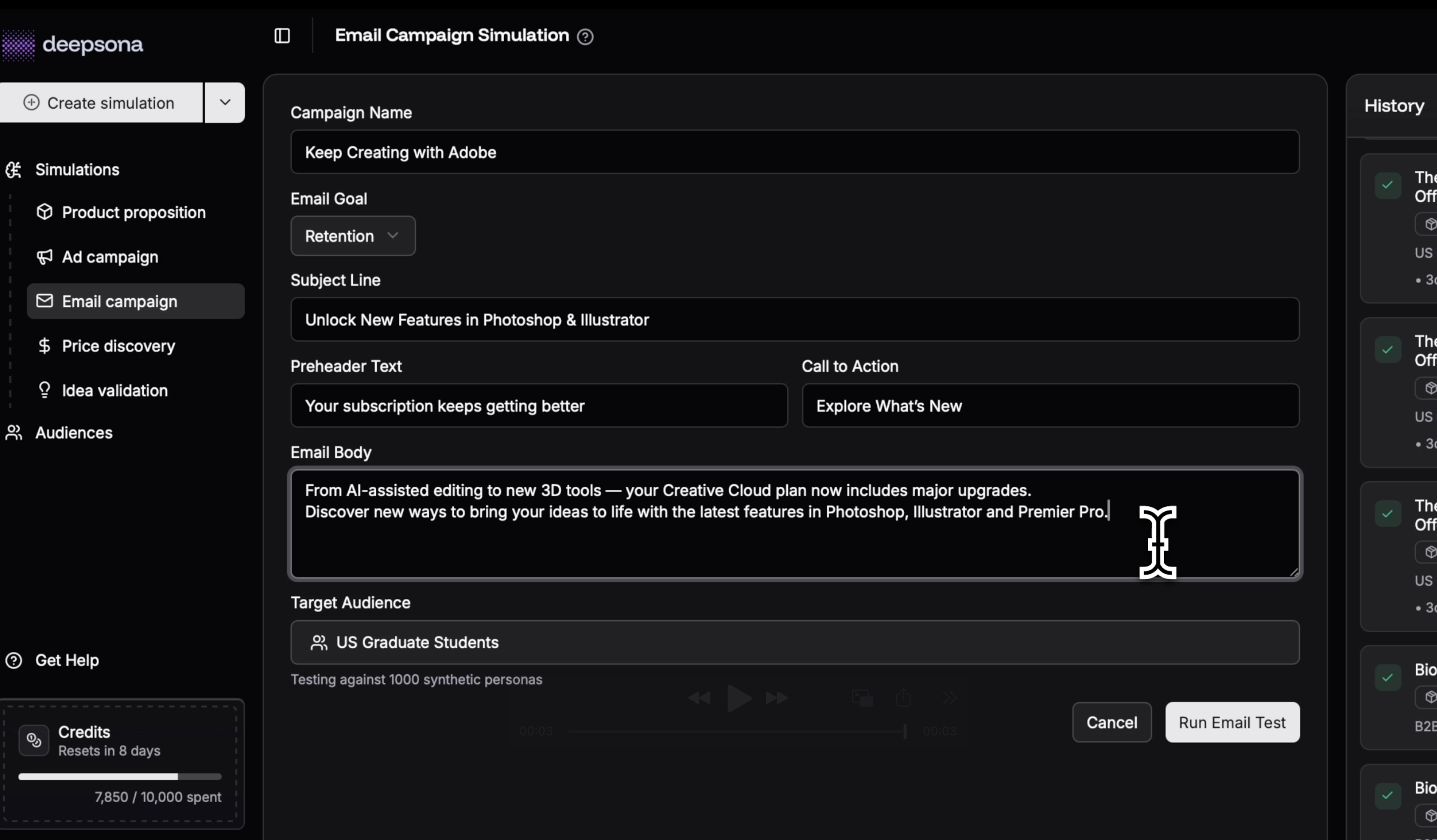
Task: Click the play button overlay
Action: [738, 698]
